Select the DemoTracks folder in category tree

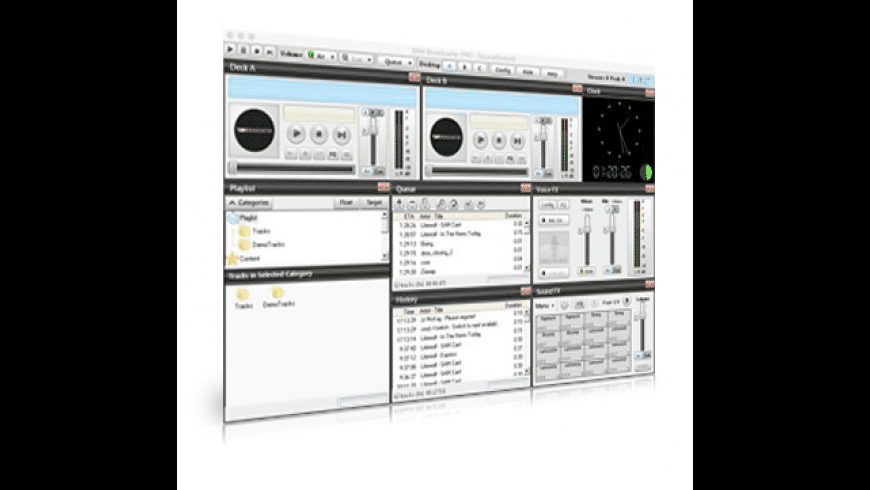point(262,245)
